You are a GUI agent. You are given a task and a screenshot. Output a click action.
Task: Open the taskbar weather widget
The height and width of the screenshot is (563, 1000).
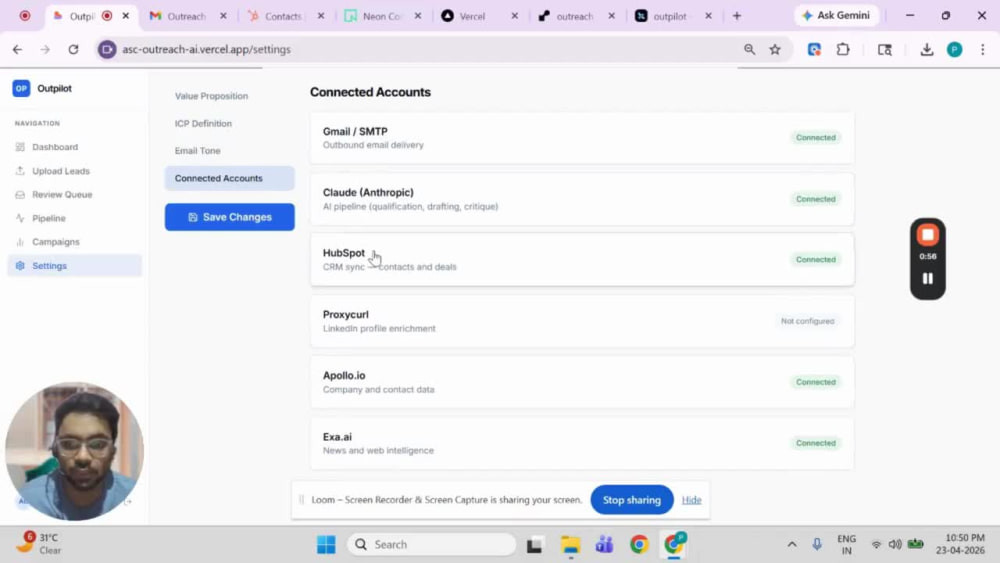tap(40, 544)
